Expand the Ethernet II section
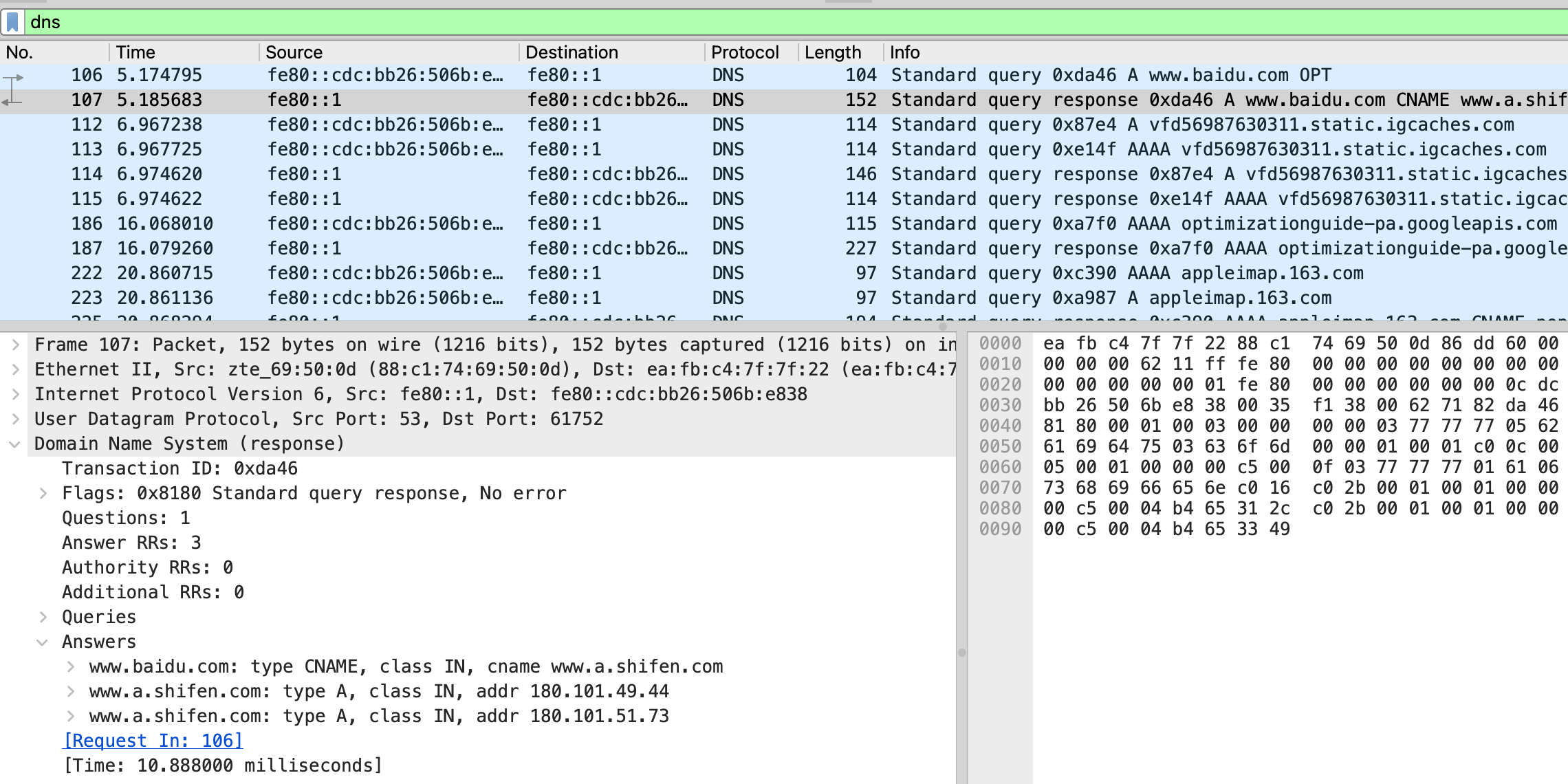1568x784 pixels. pos(15,369)
